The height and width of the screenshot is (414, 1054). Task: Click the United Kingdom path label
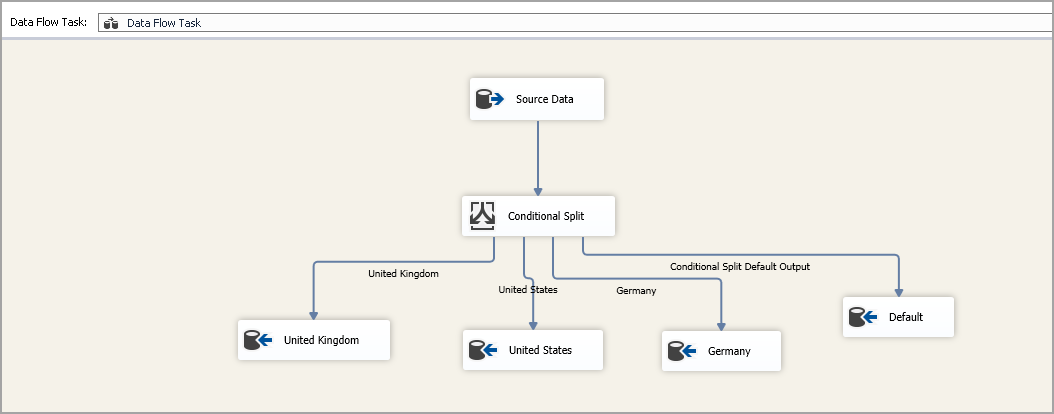click(403, 273)
